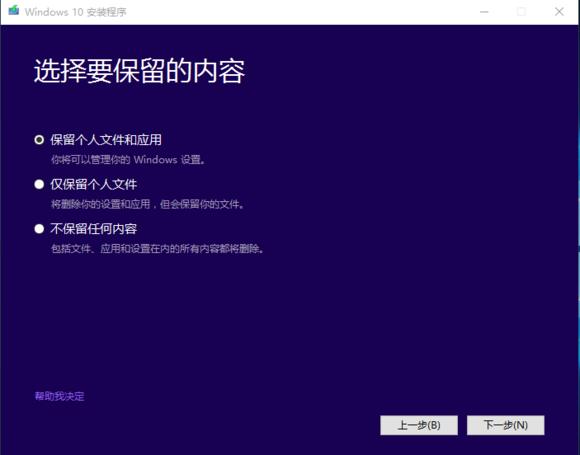
Task: Click description "你将可以管理你的 Windows 设置。"
Action: pos(128,160)
